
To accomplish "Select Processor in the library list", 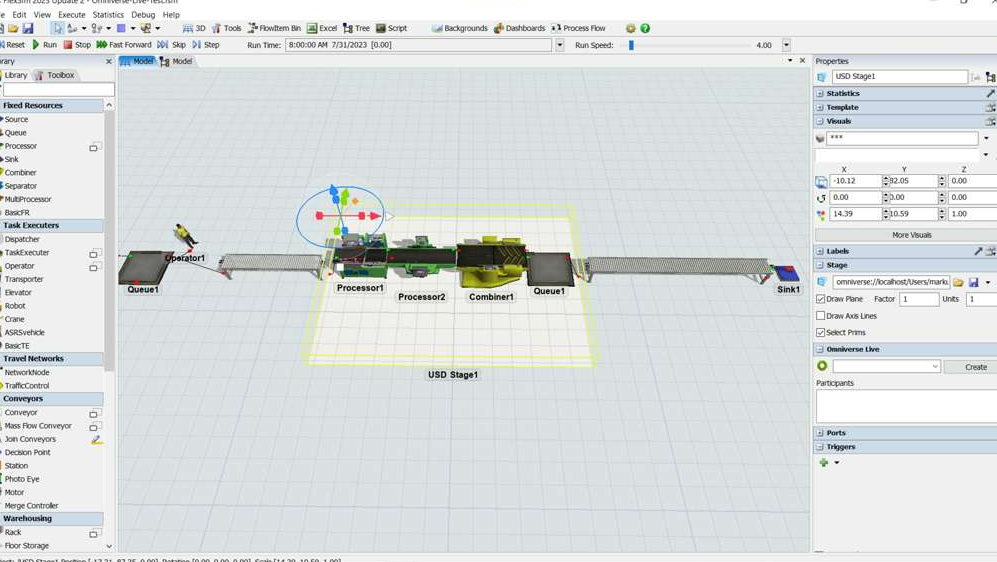I will click(21, 146).
